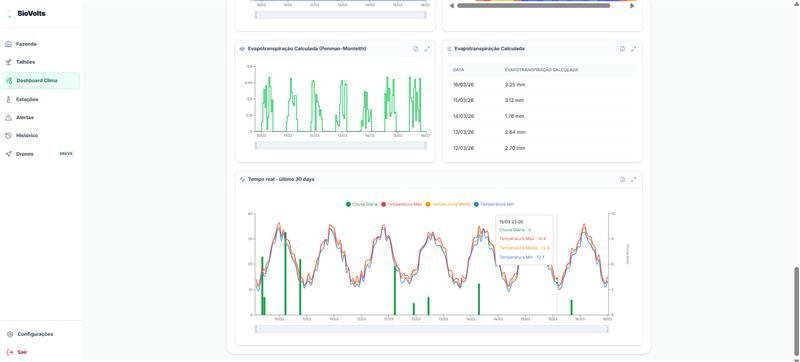This screenshot has height=362, width=800.
Task: Click the BioVolts logo text
Action: 31,14
